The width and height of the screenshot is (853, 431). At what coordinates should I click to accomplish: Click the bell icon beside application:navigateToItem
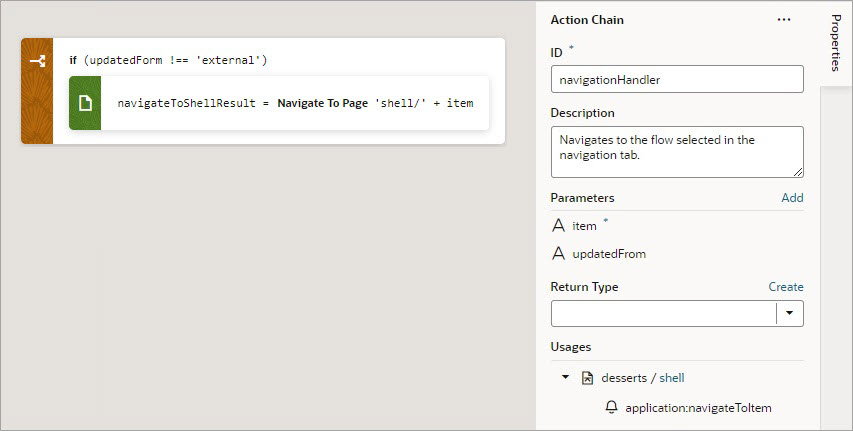point(612,408)
